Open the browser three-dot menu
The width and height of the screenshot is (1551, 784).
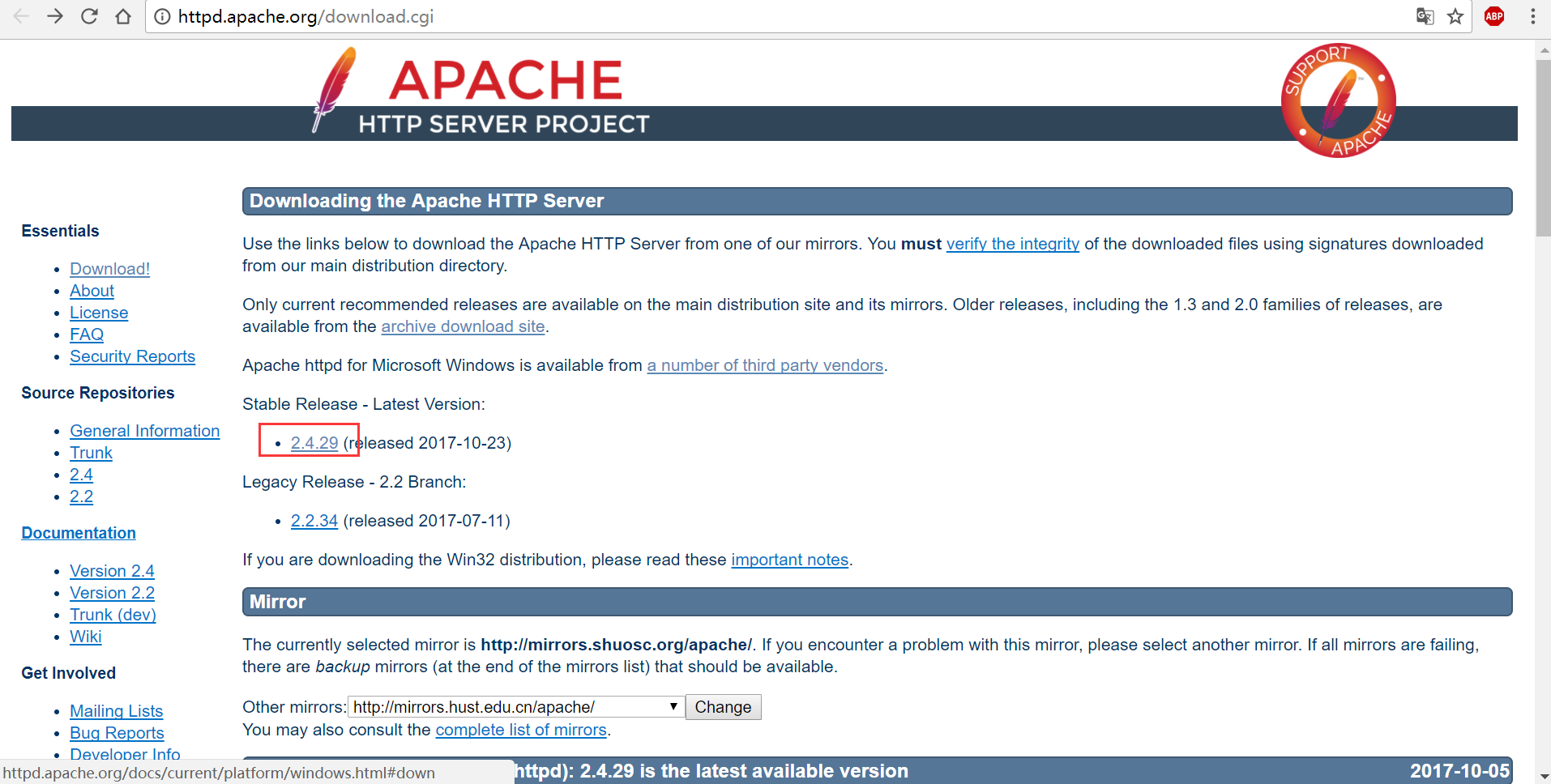pos(1532,16)
